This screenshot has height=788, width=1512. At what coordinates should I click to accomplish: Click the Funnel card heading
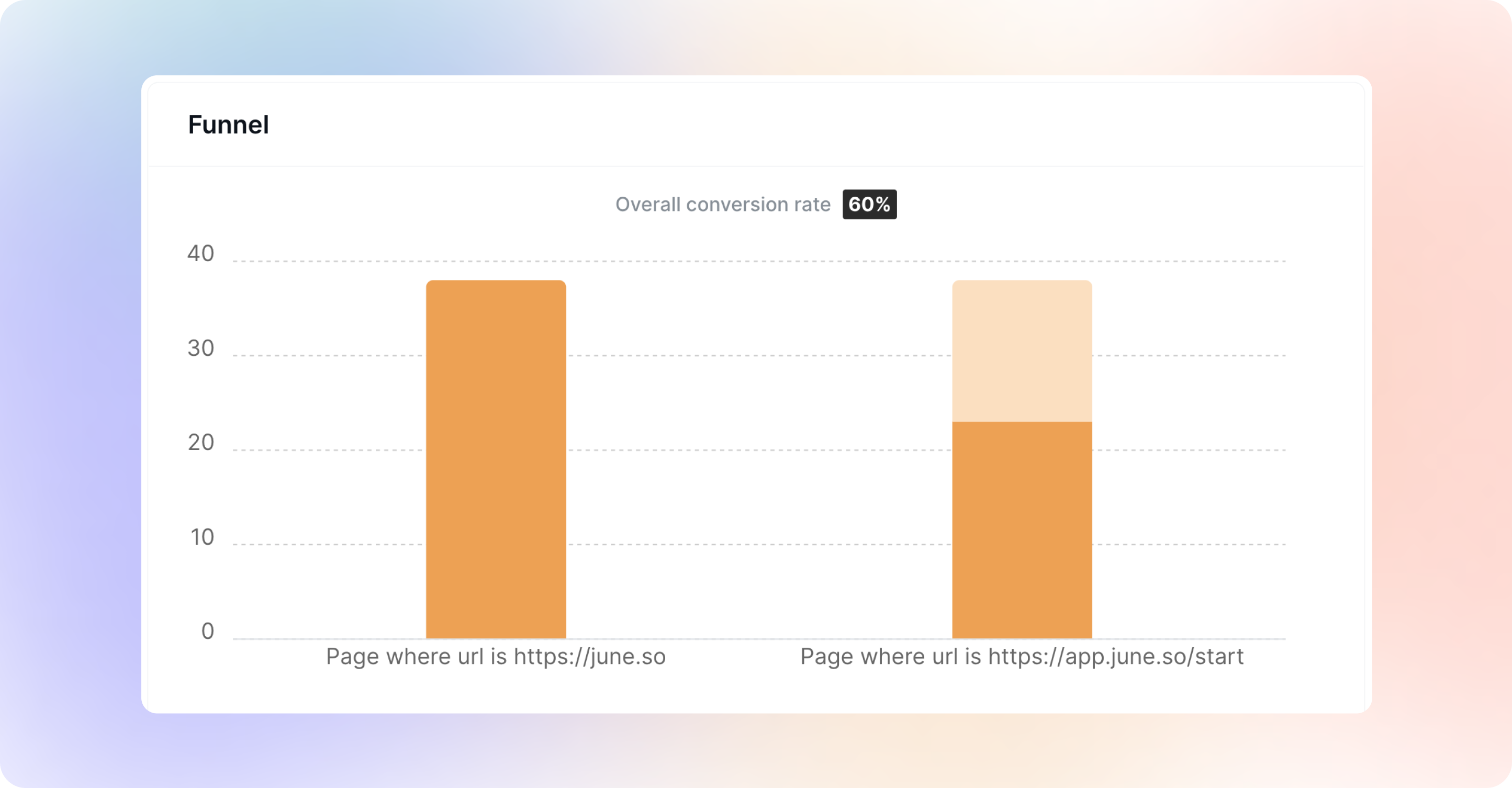point(228,125)
